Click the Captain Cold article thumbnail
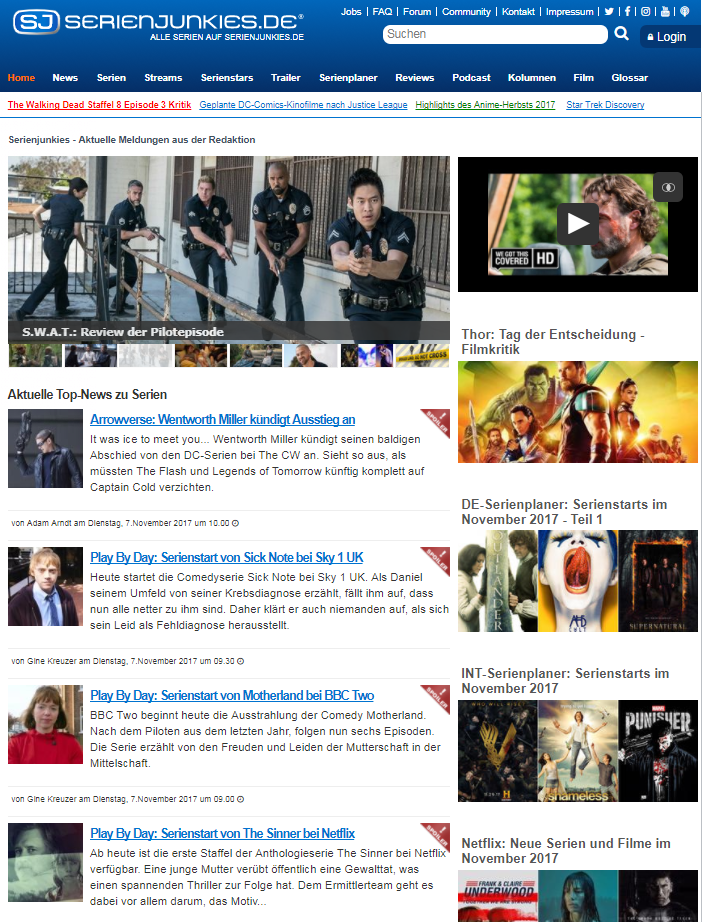Screen dimensions: 702x922 click(x=45, y=449)
